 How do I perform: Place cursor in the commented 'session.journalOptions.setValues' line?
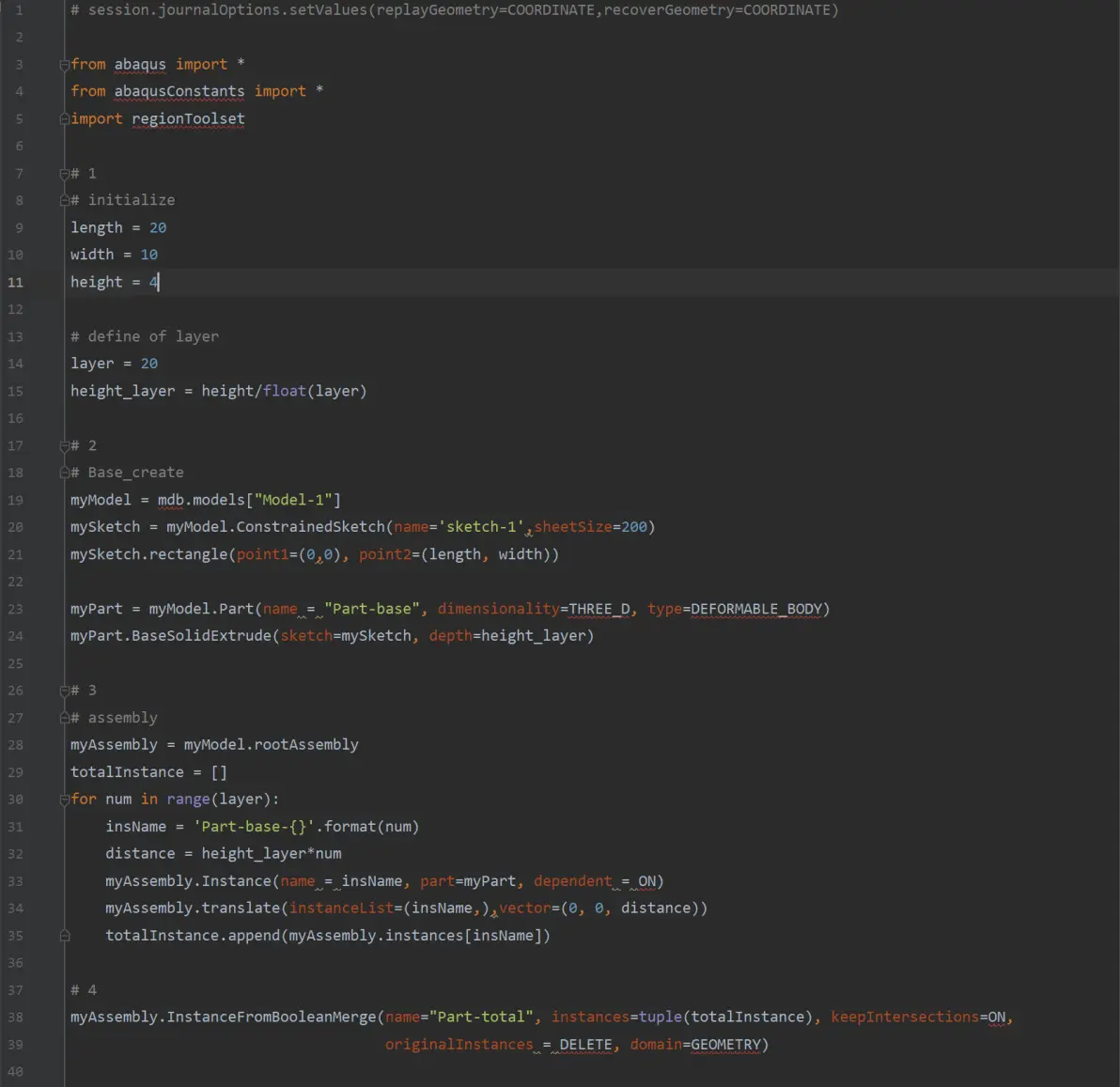(454, 10)
